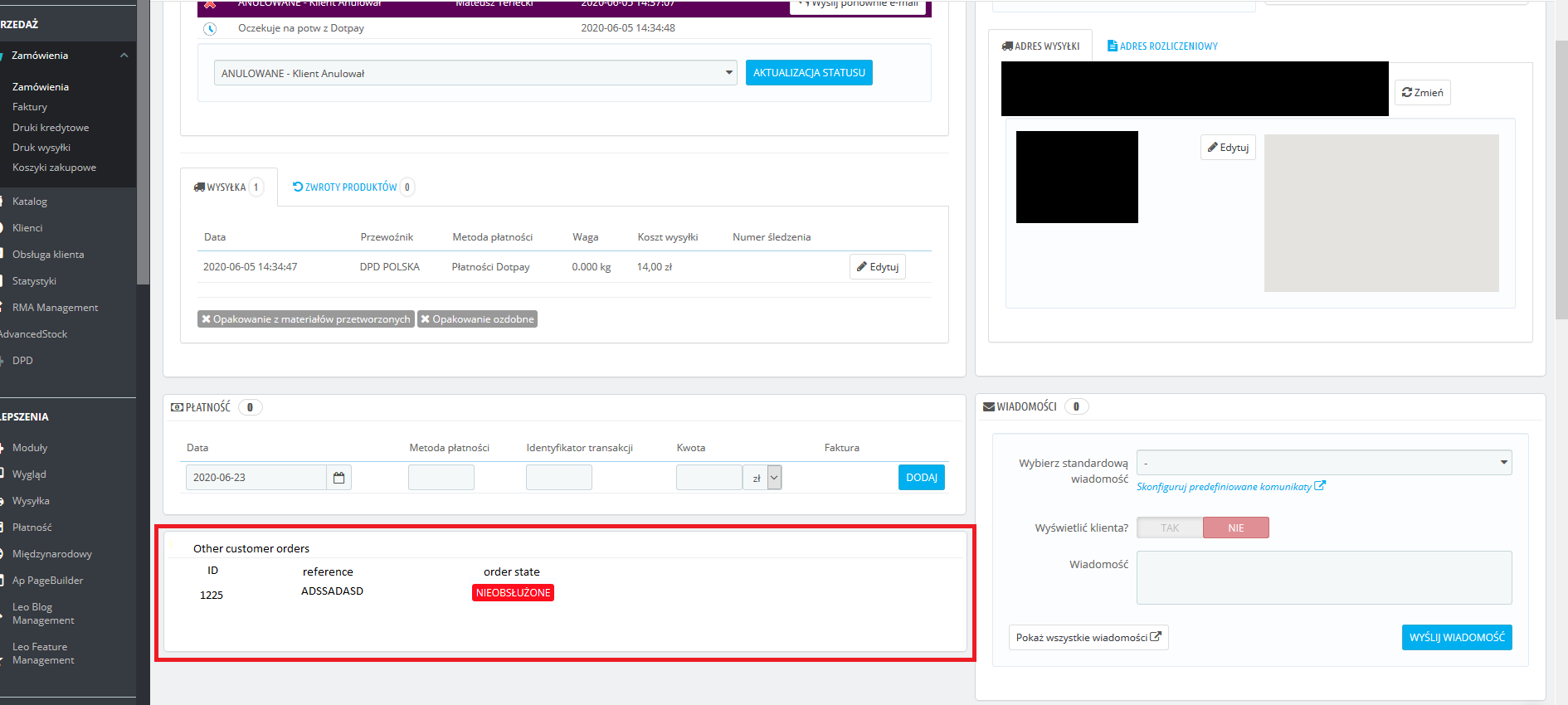1568x705 pixels.
Task: Open Koszyki zakupowe in the sidebar
Action: click(x=54, y=168)
